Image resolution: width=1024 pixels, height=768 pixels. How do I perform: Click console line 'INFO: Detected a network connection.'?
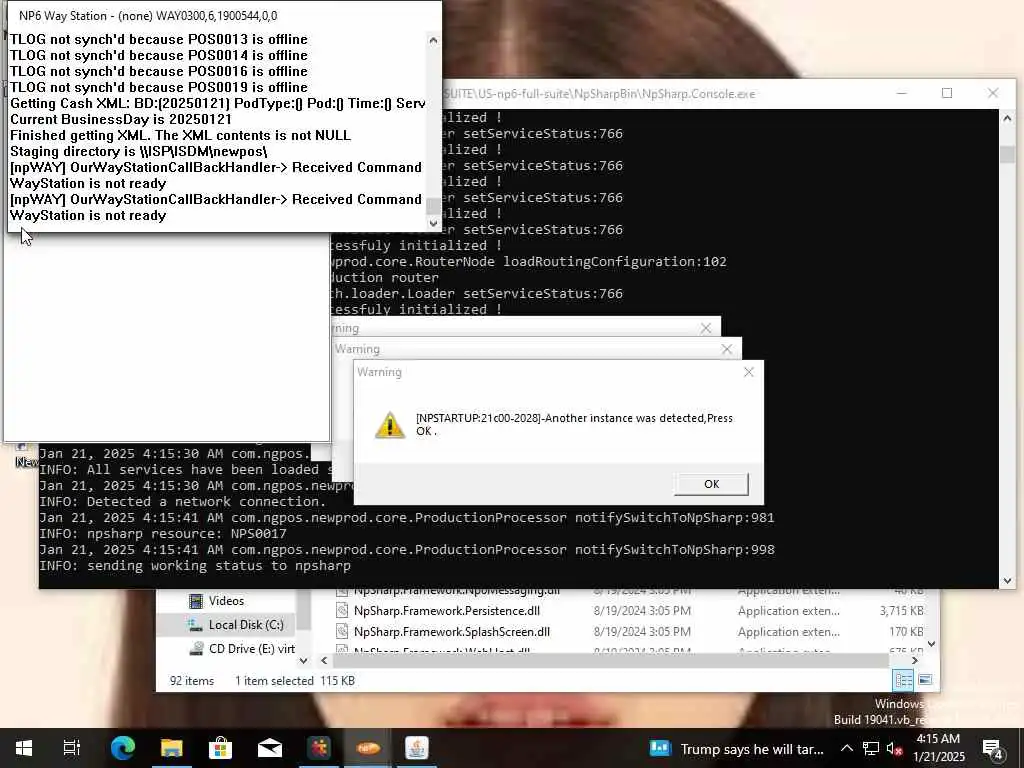click(x=182, y=502)
